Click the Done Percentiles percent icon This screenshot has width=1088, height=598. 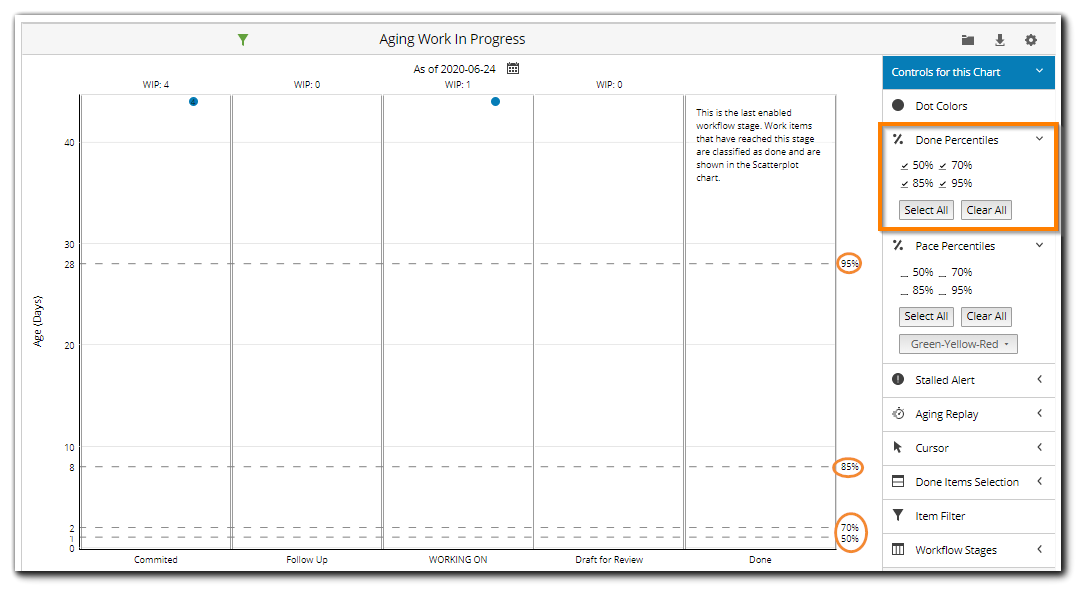(x=898, y=139)
